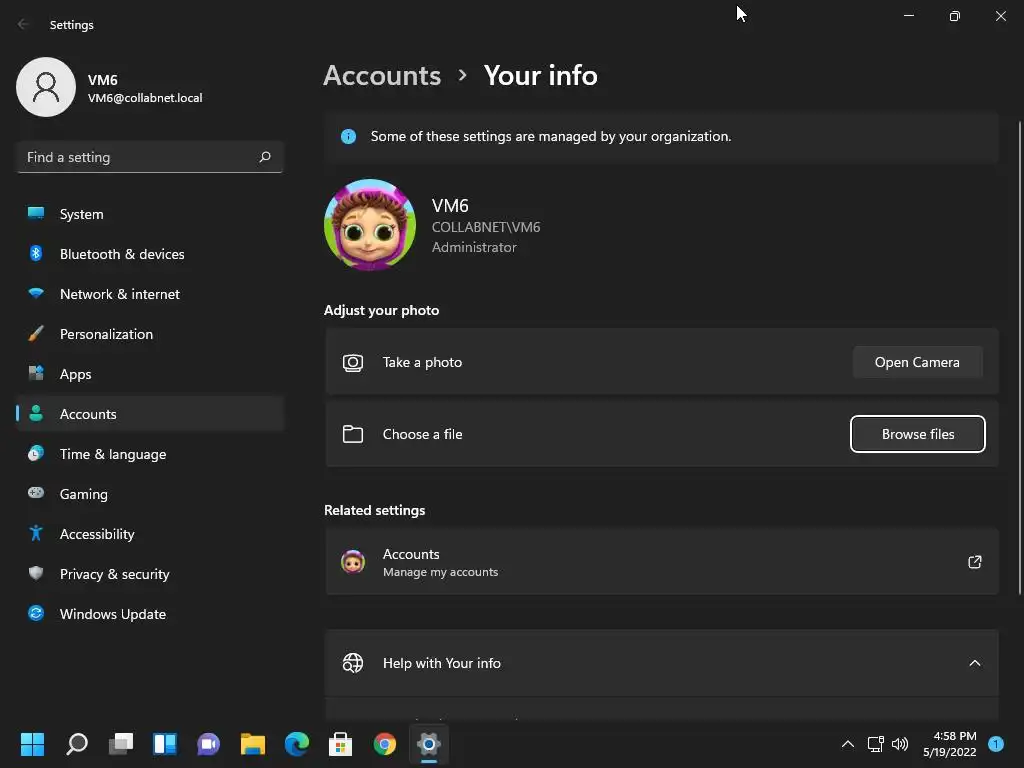1024x768 pixels.
Task: Click the Find a setting search box
Action: [150, 157]
